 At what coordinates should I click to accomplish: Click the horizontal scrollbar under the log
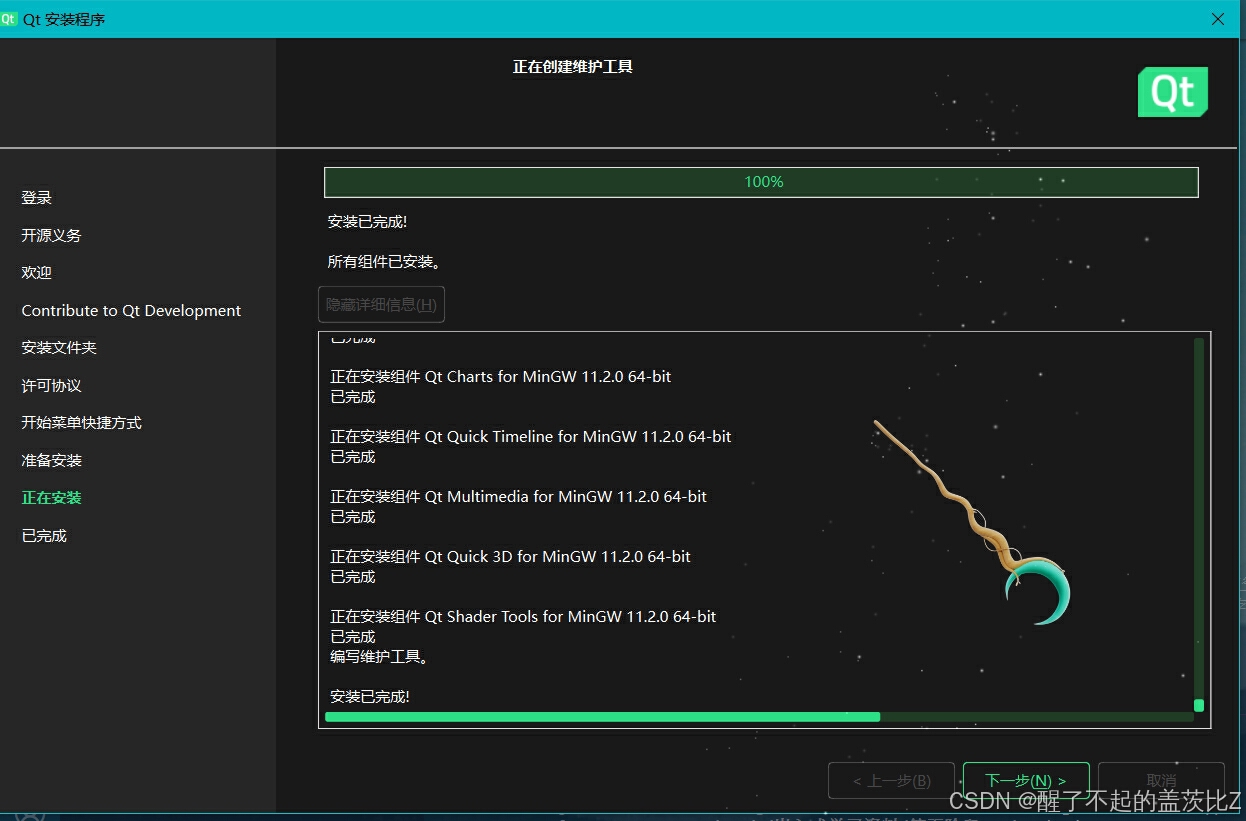coord(759,717)
